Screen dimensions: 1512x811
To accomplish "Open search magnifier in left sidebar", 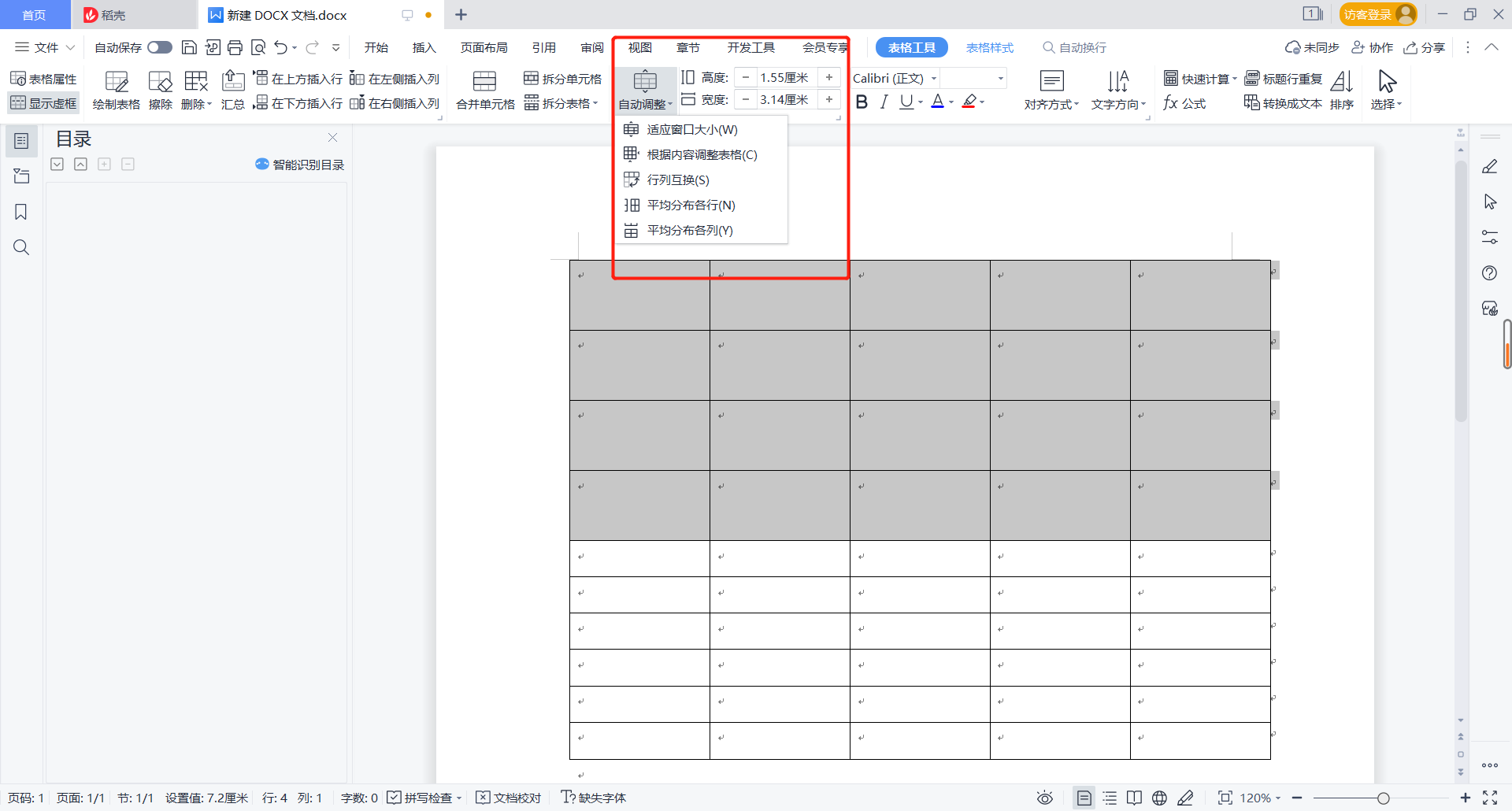I will point(21,247).
